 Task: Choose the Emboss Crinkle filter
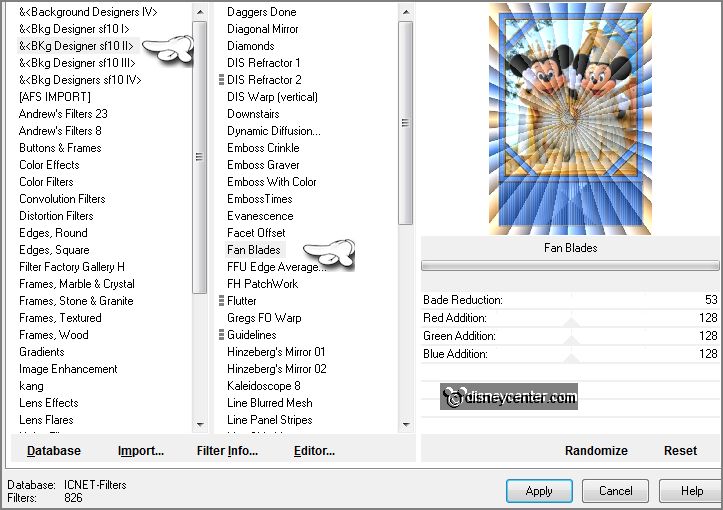[x=263, y=148]
